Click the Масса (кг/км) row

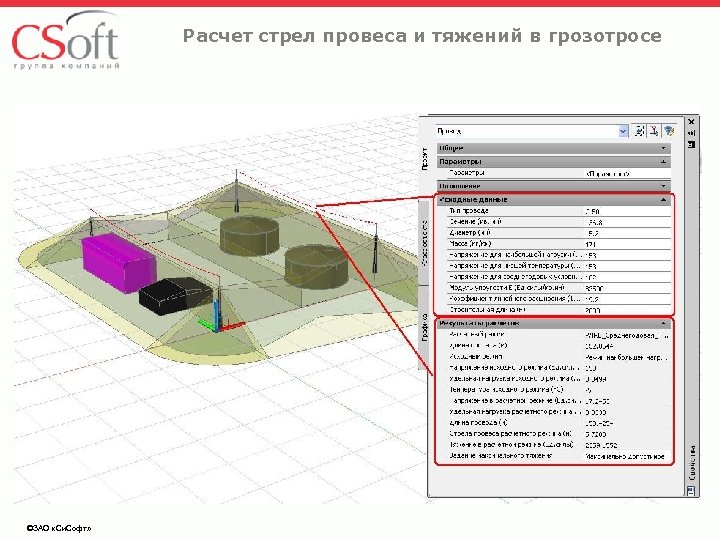point(558,244)
